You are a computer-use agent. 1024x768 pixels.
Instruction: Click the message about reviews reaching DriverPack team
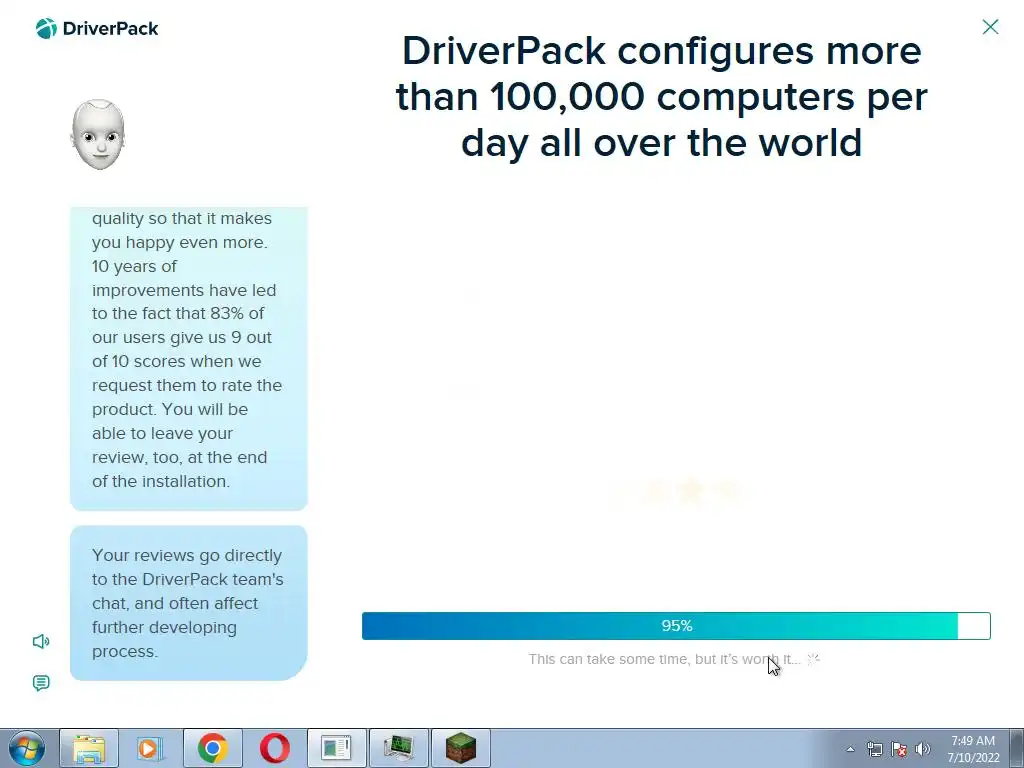pos(189,603)
